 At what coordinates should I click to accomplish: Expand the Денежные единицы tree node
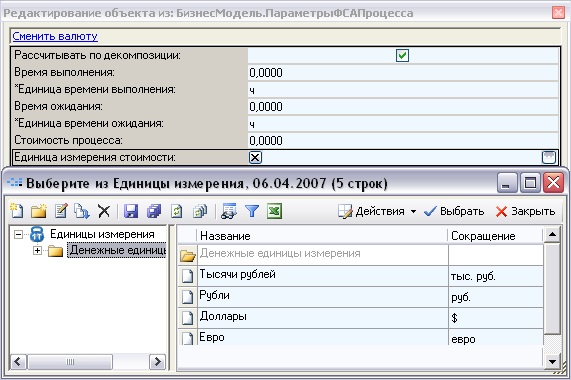click(37, 250)
